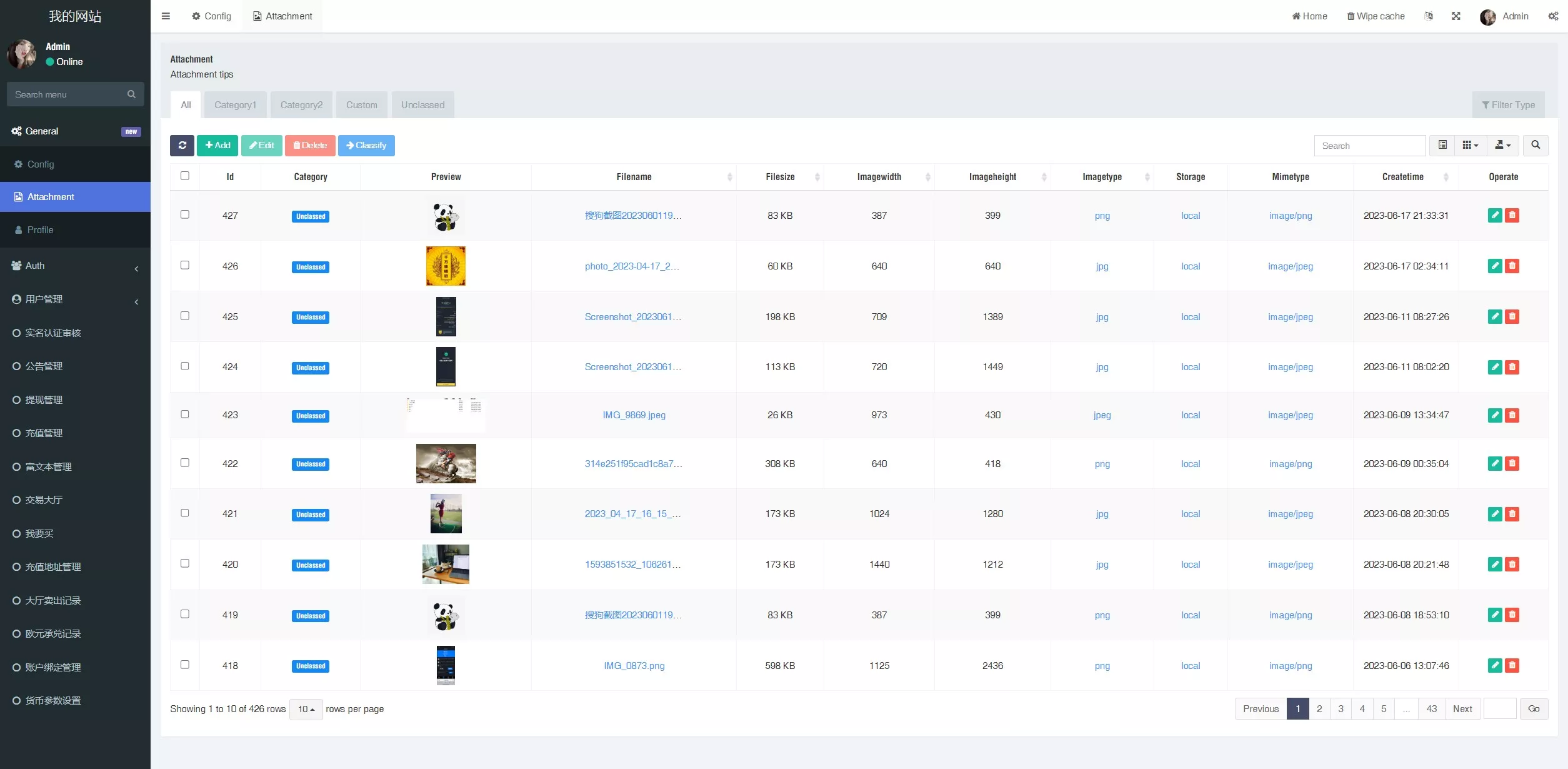
Task: Open the columns grid dropdown
Action: point(1470,146)
